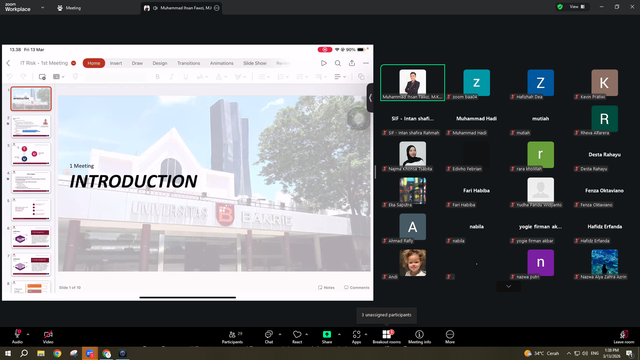Viewport: 640px width, 360px height.
Task: Open Google Chrome from the taskbar
Action: click(57, 353)
